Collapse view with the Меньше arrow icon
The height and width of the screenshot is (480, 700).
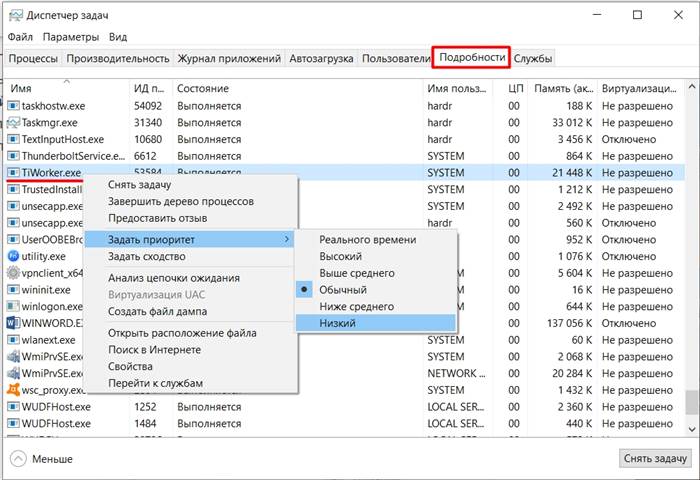click(18, 459)
